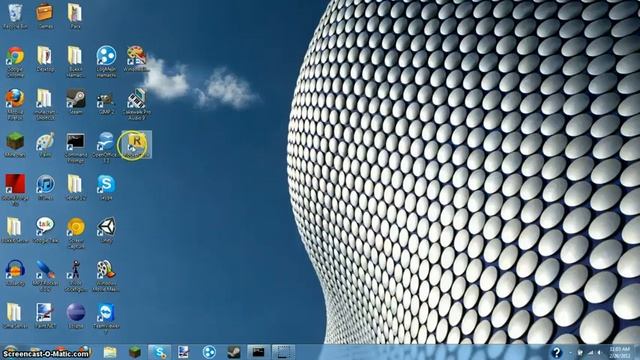640x360 pixels.
Task: Switch to Skype in the taskbar
Action: (160, 352)
